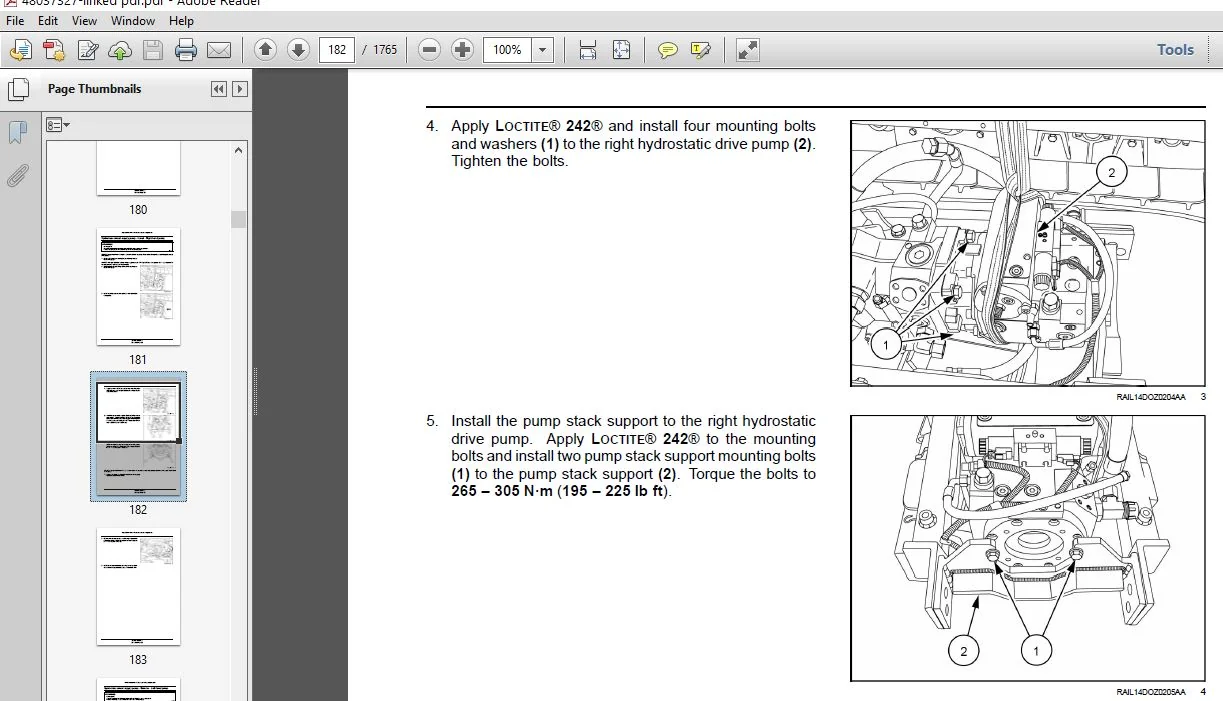
Task: Open the Bookmarks panel icon
Action: tap(18, 133)
